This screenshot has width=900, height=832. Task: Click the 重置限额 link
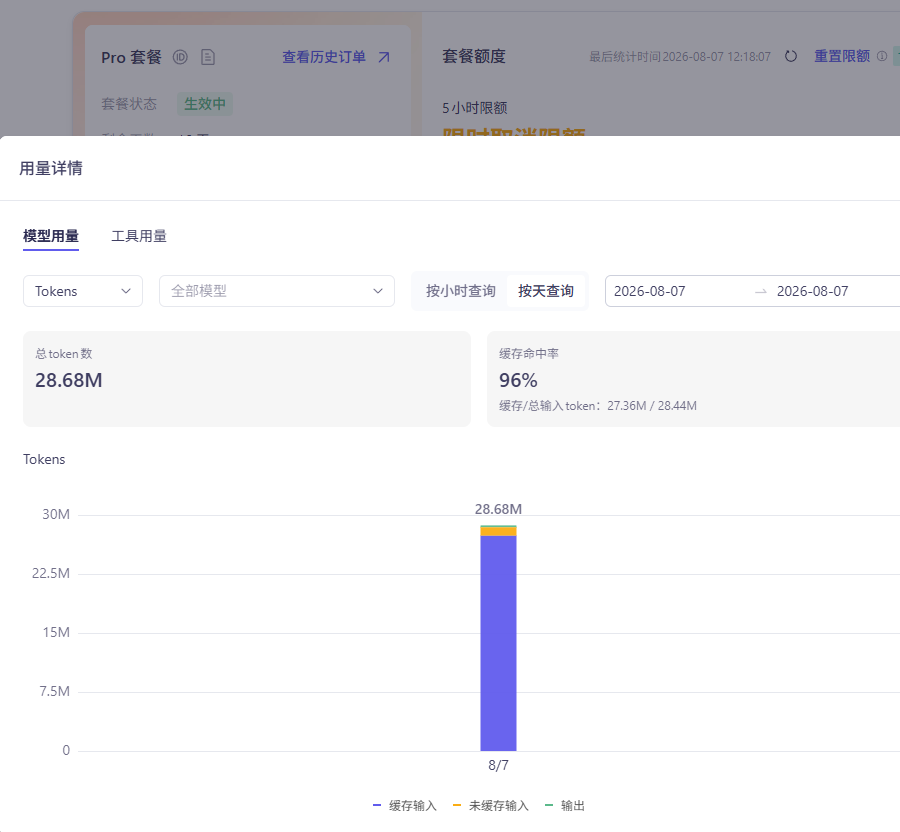point(842,56)
